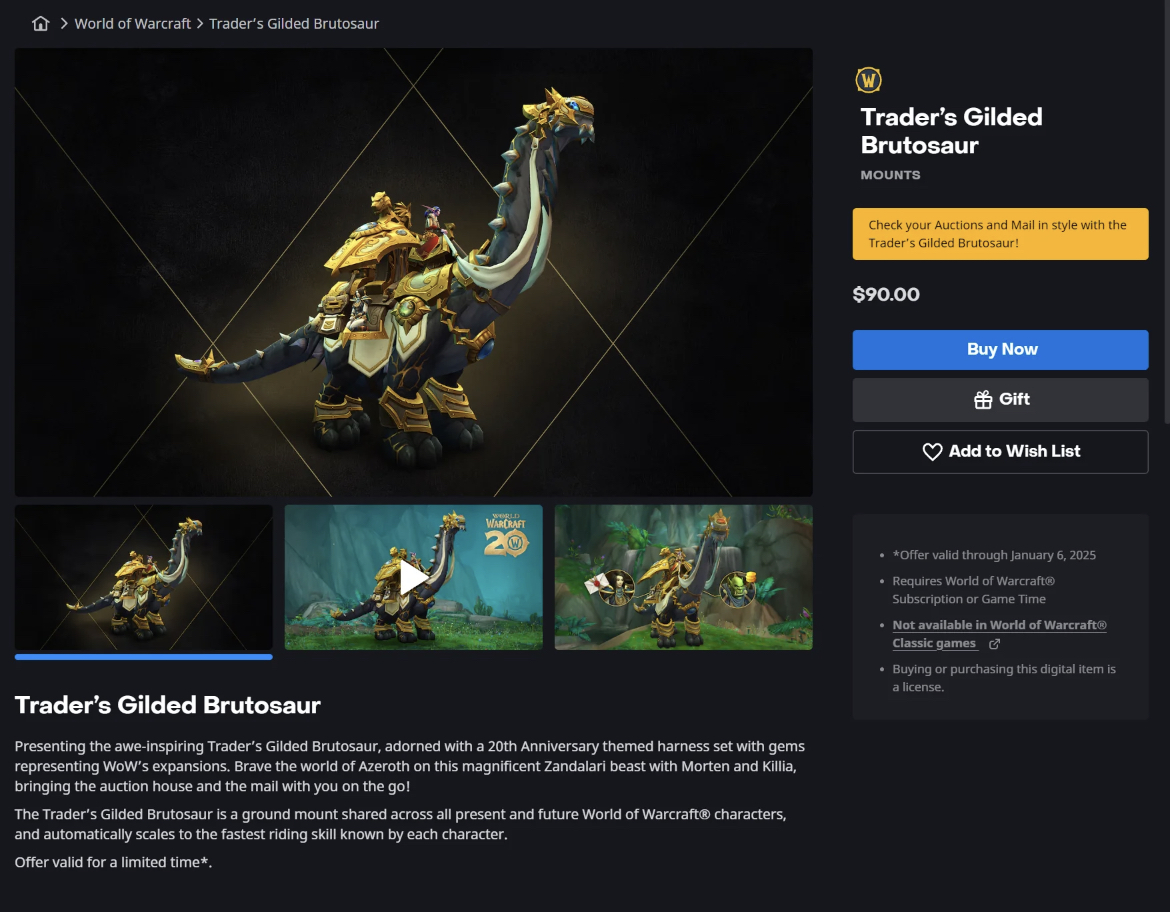Click the chevron before Trader's Gilded Brutosaur breadcrumb
This screenshot has width=1170, height=912.
click(200, 24)
